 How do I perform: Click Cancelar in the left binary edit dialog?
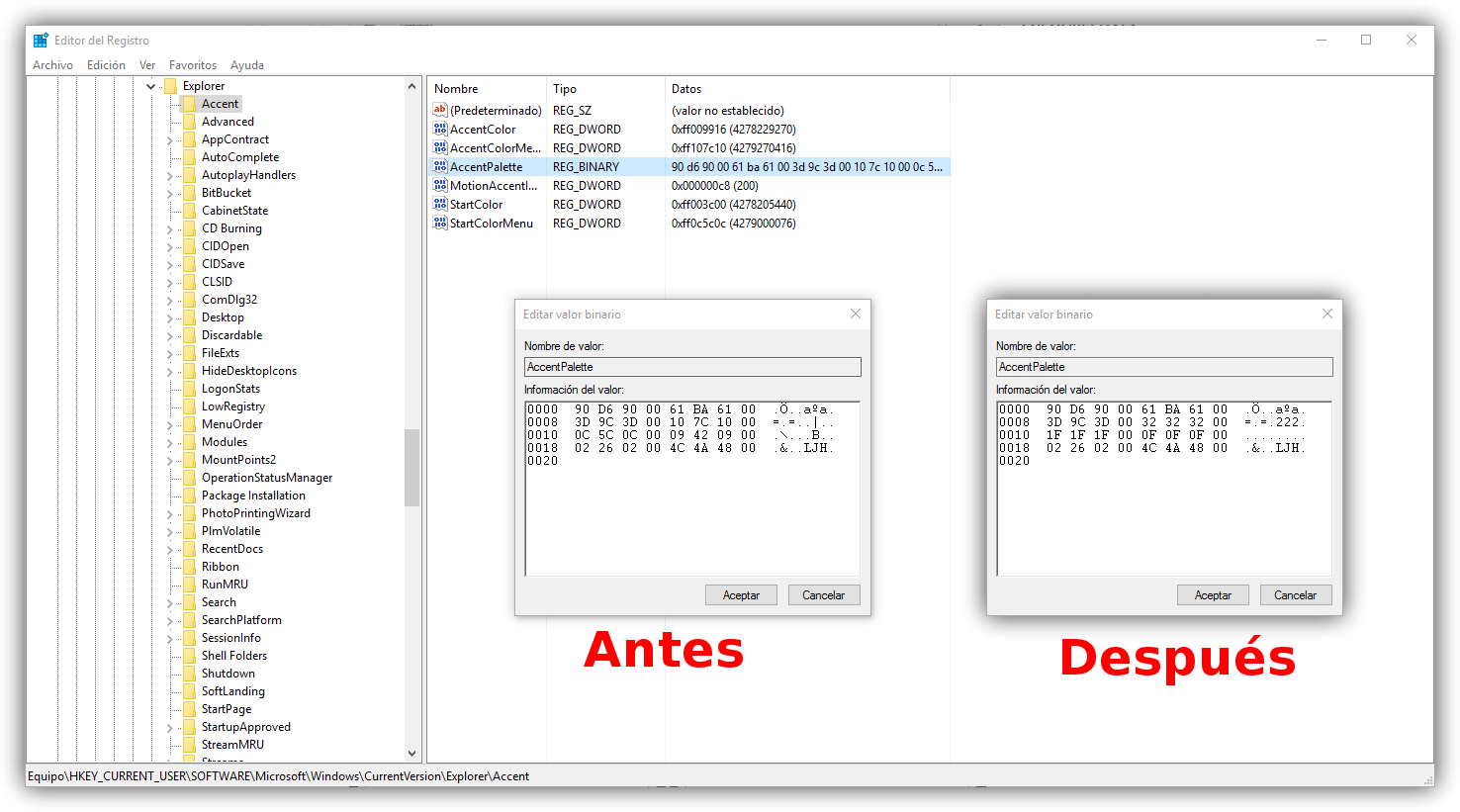[x=824, y=595]
